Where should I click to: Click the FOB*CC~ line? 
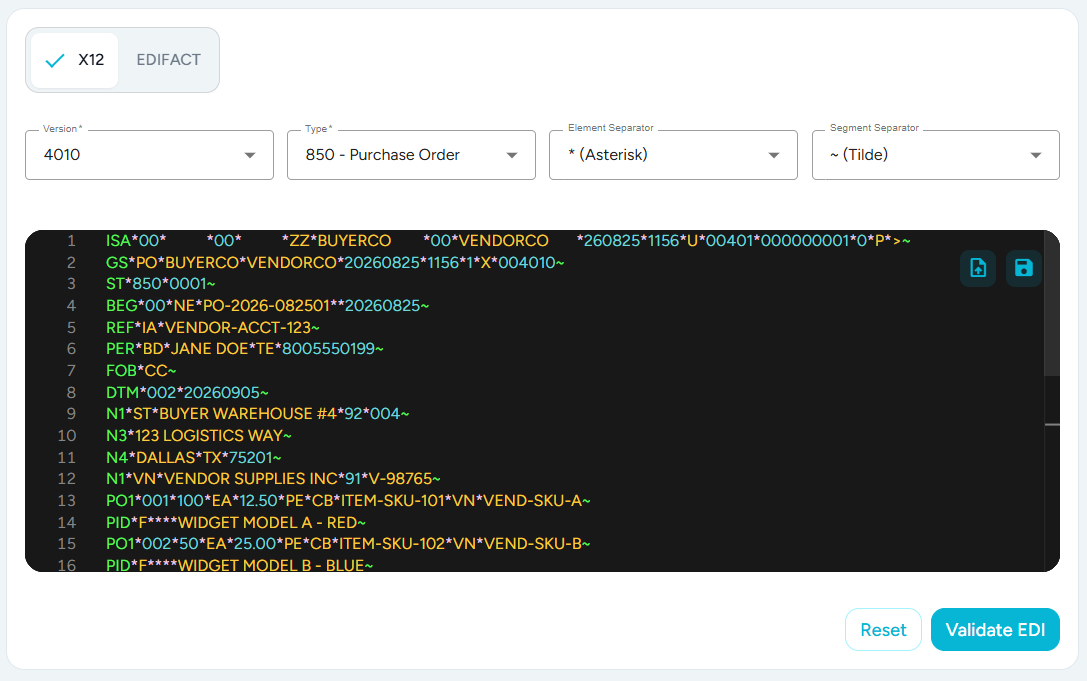click(x=141, y=371)
